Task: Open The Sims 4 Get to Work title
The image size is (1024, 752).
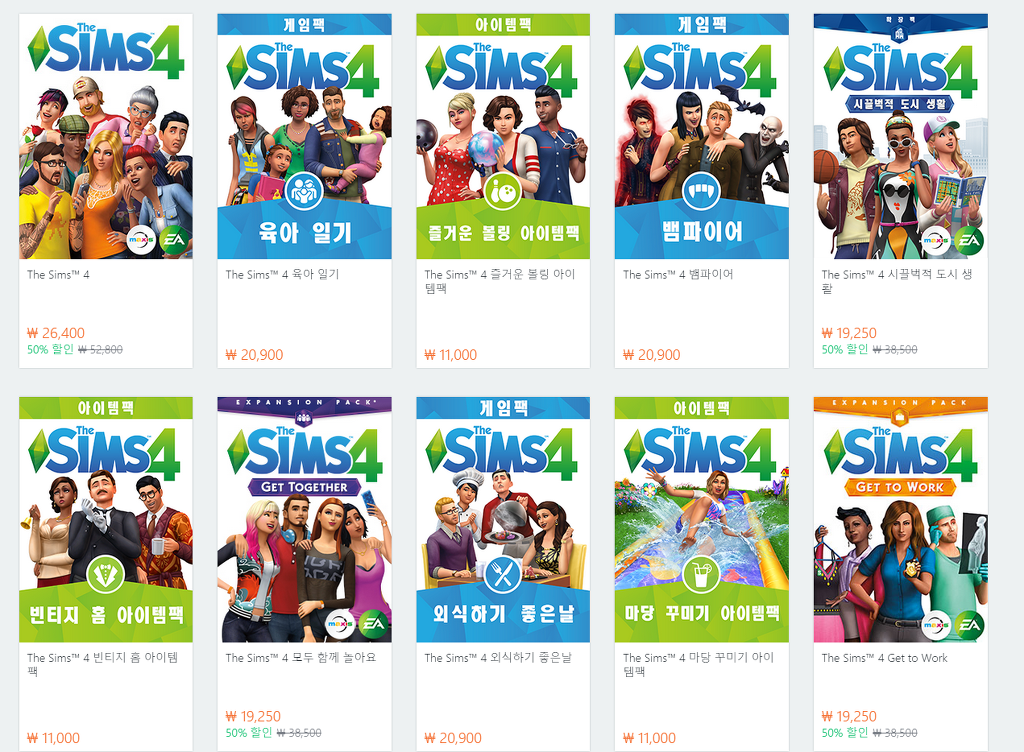Action: pyautogui.click(x=884, y=658)
